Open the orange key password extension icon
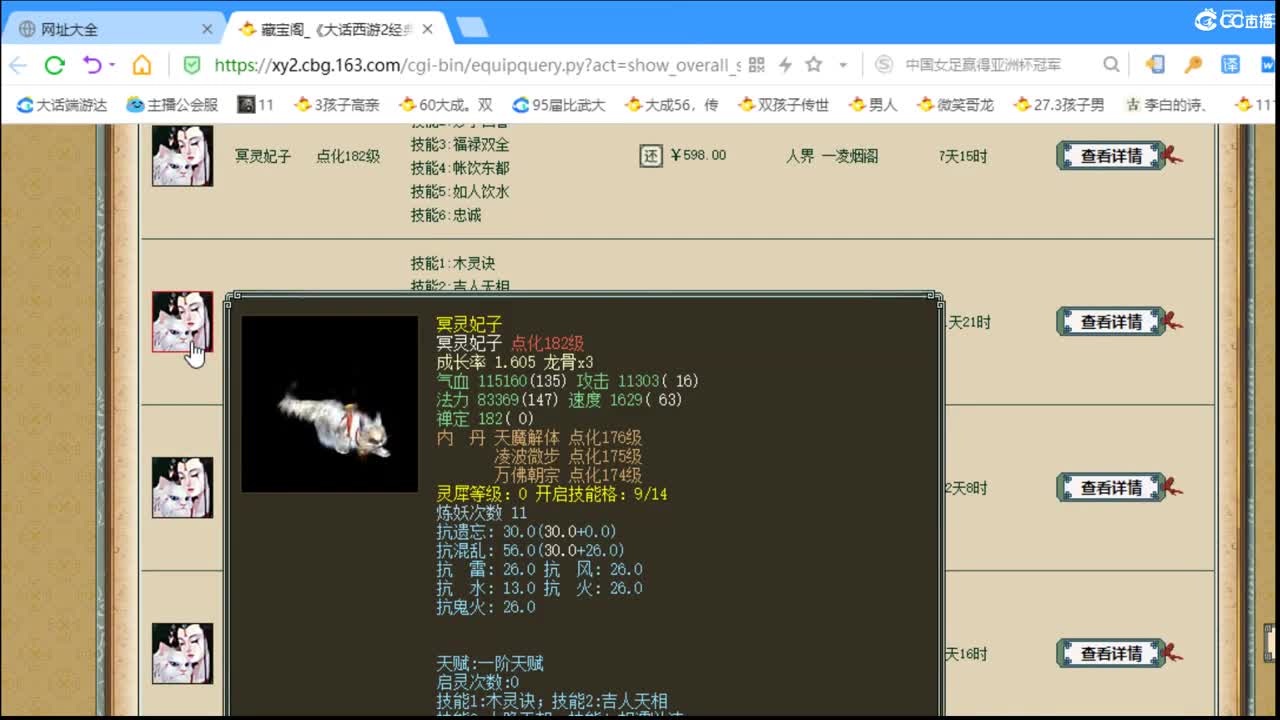 pyautogui.click(x=1193, y=65)
